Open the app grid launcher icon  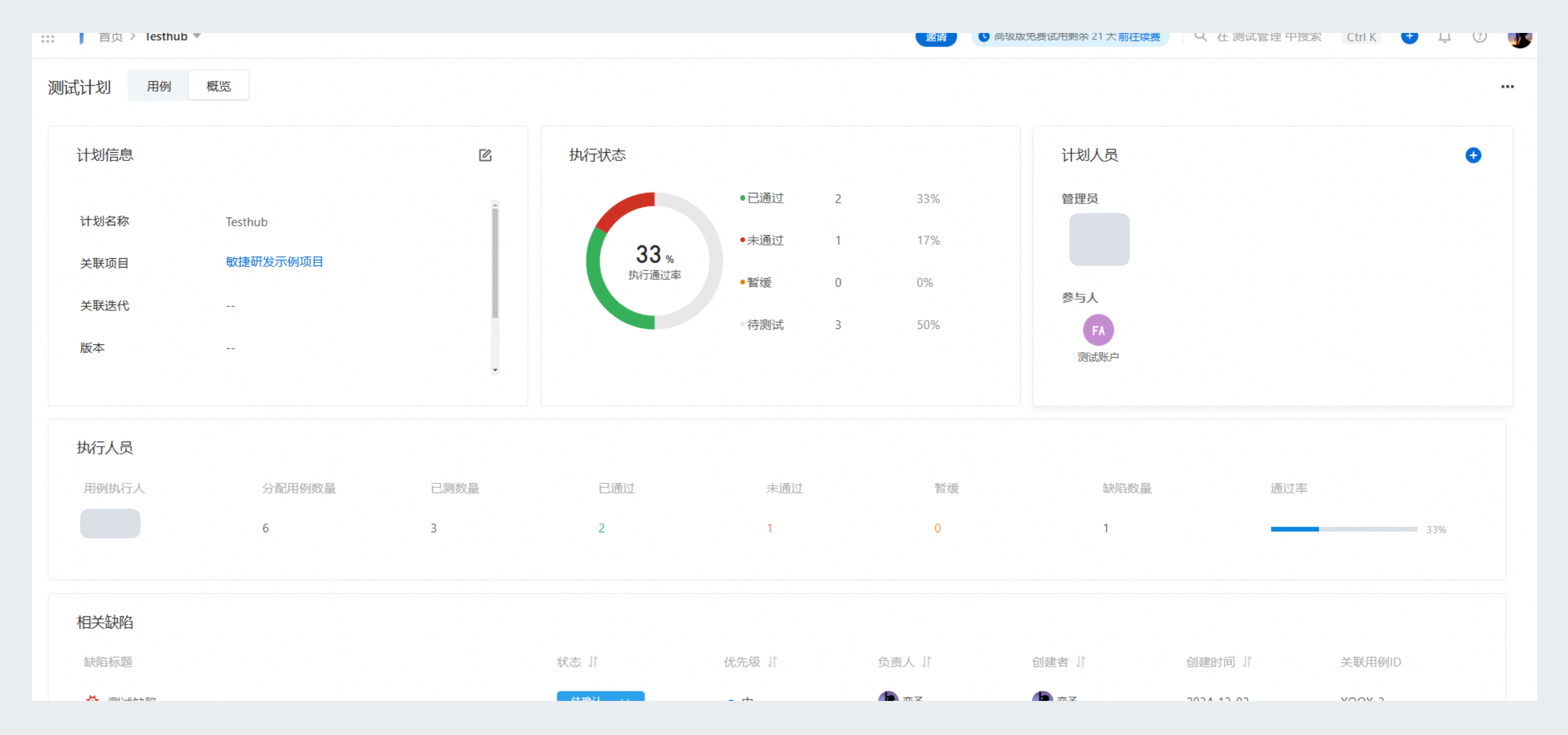47,38
